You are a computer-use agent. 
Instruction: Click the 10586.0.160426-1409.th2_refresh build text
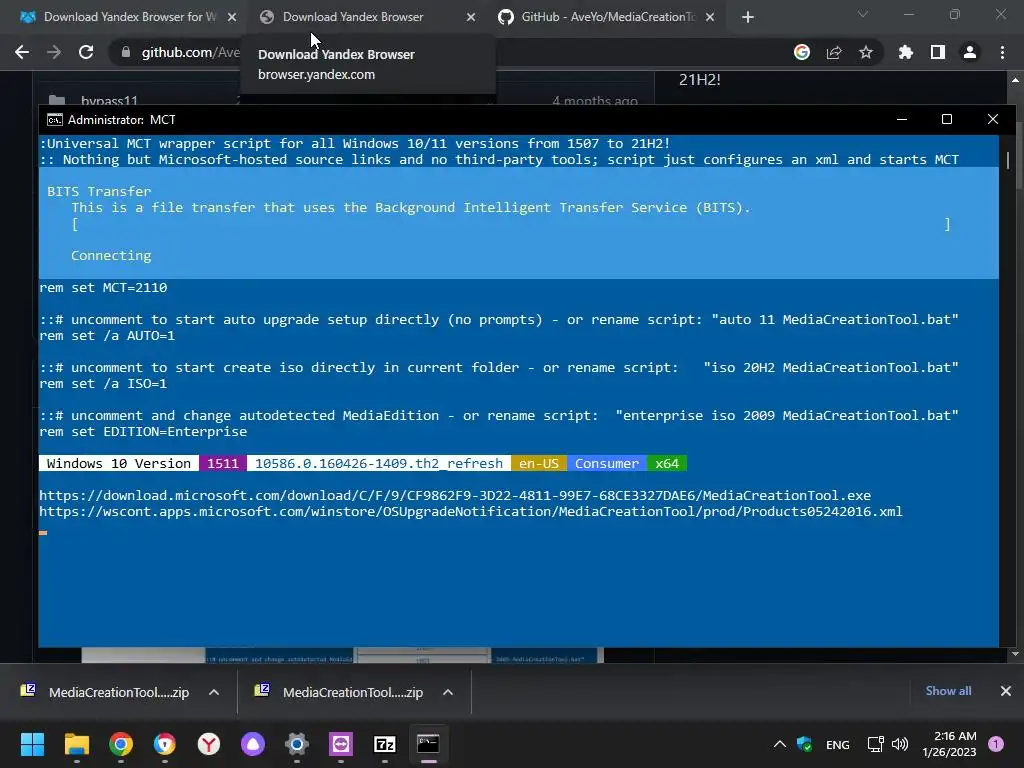(x=379, y=463)
